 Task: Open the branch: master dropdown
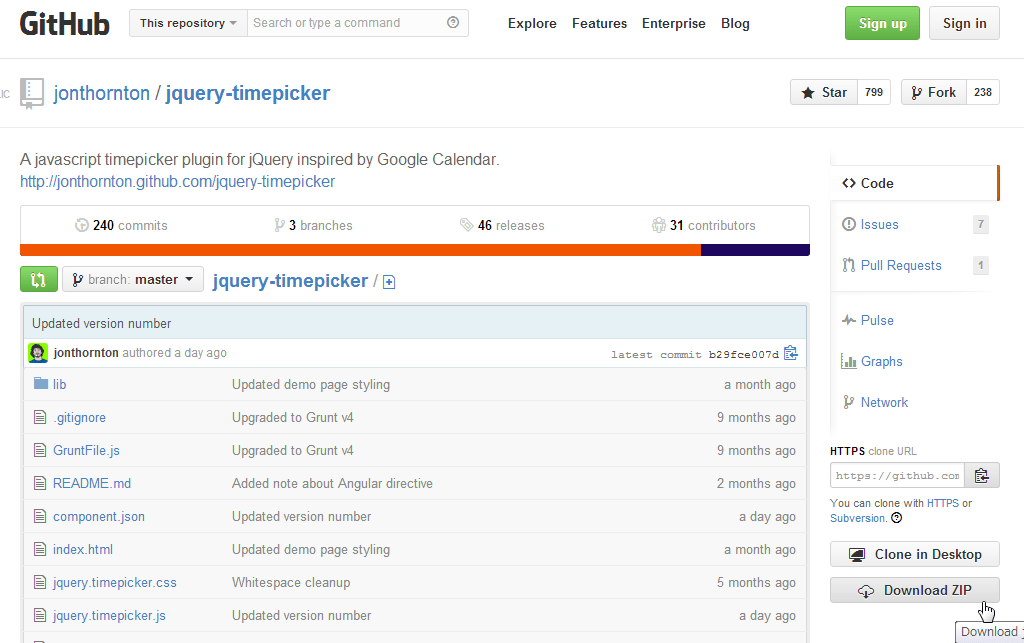(x=133, y=279)
